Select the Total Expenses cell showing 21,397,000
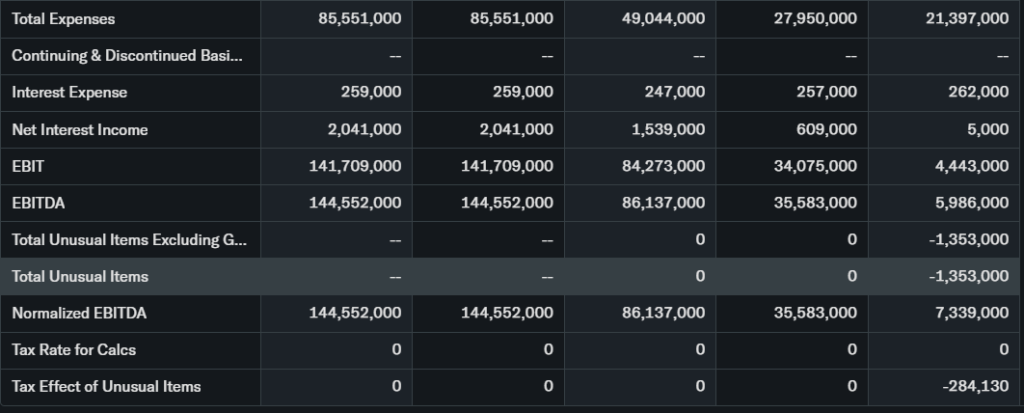 [x=967, y=19]
